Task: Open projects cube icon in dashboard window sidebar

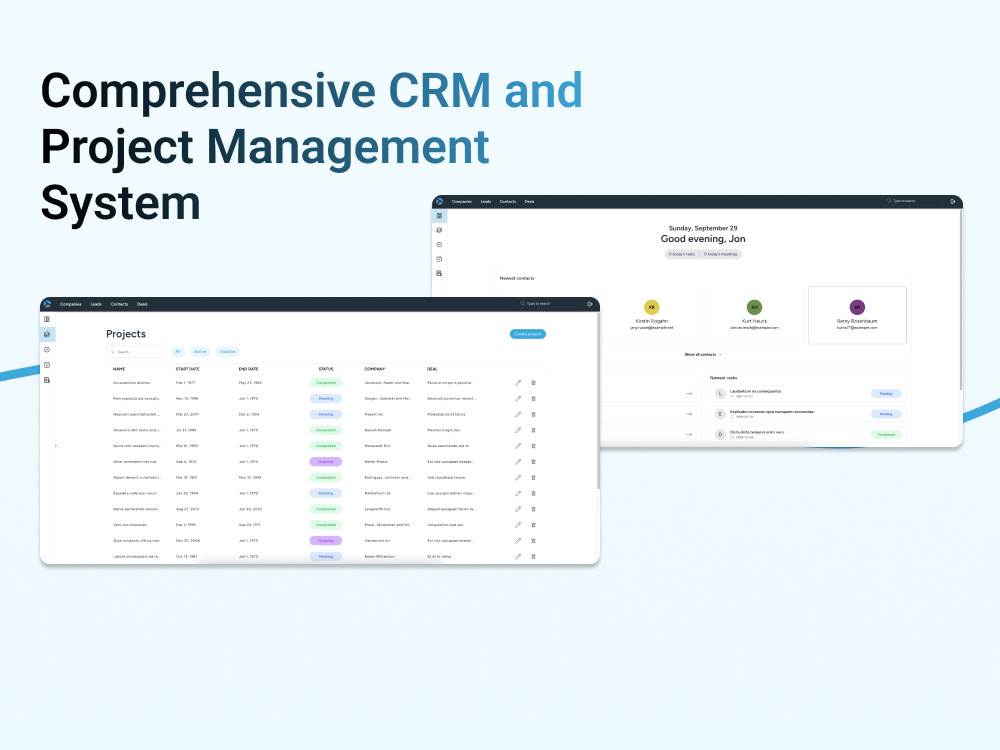Action: click(x=439, y=230)
